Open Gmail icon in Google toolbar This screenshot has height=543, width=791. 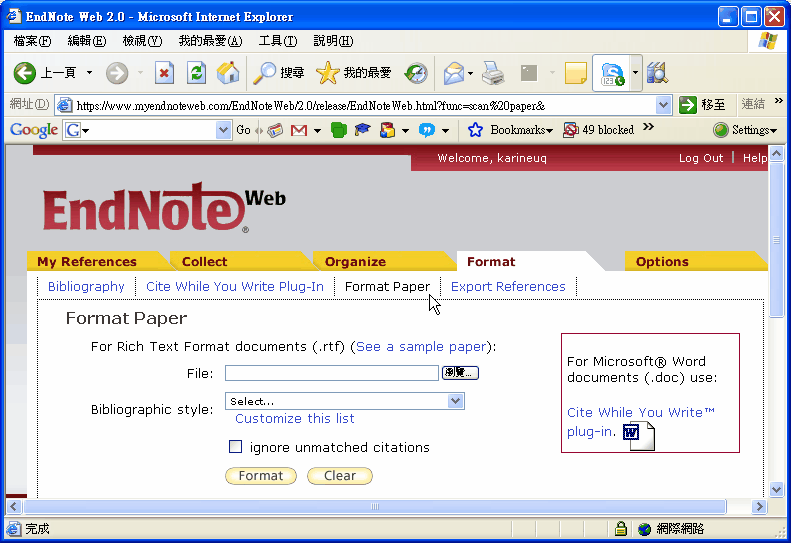(298, 130)
